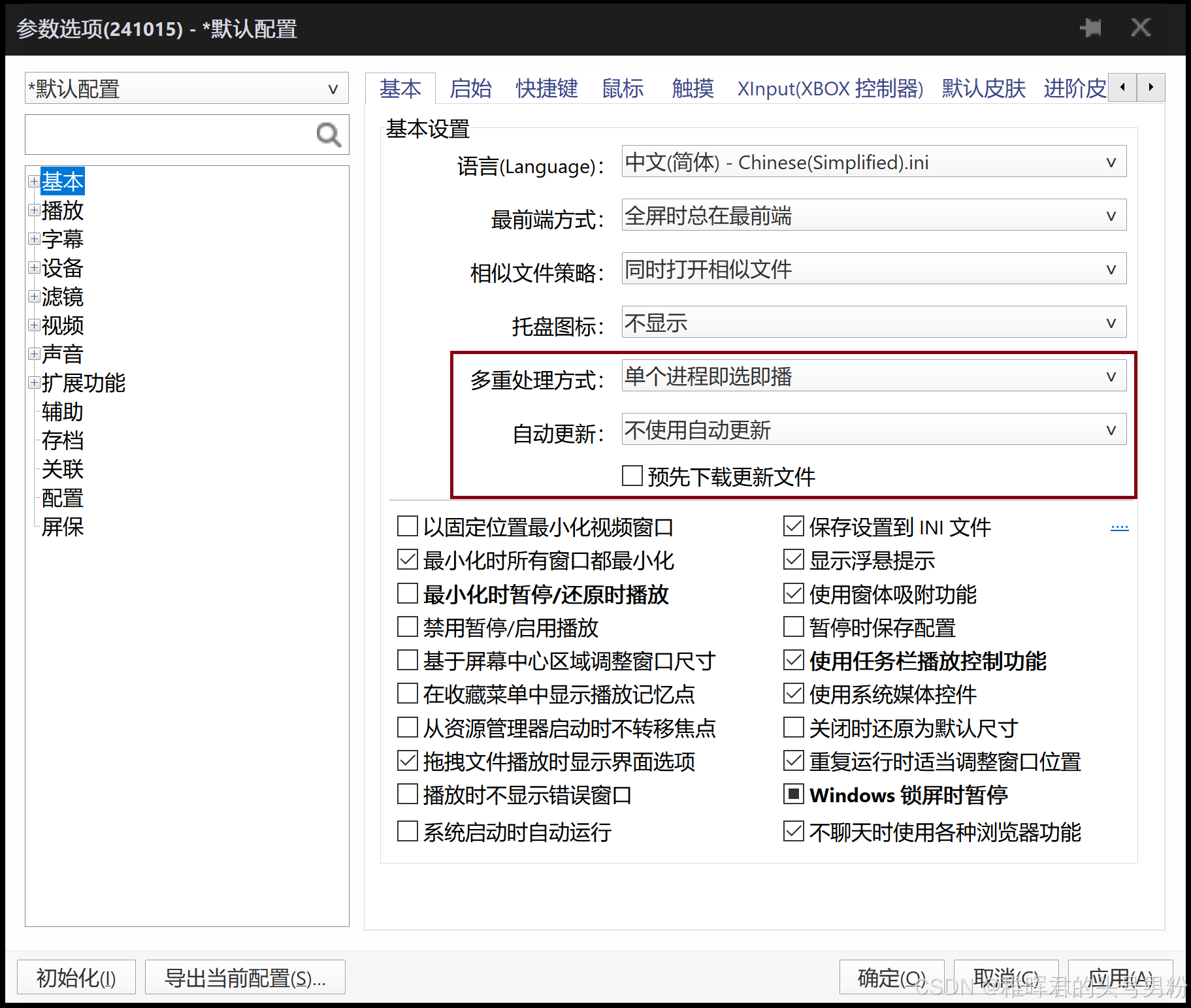Switch to the 鼠标 tab
The width and height of the screenshot is (1191, 1008).
(623, 88)
